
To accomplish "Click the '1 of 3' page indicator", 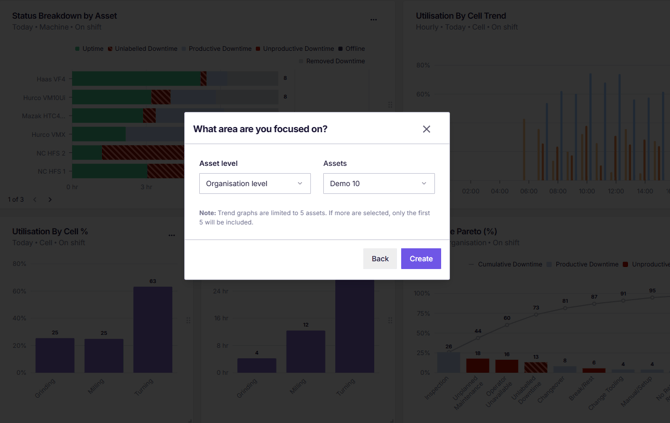I will coord(16,200).
